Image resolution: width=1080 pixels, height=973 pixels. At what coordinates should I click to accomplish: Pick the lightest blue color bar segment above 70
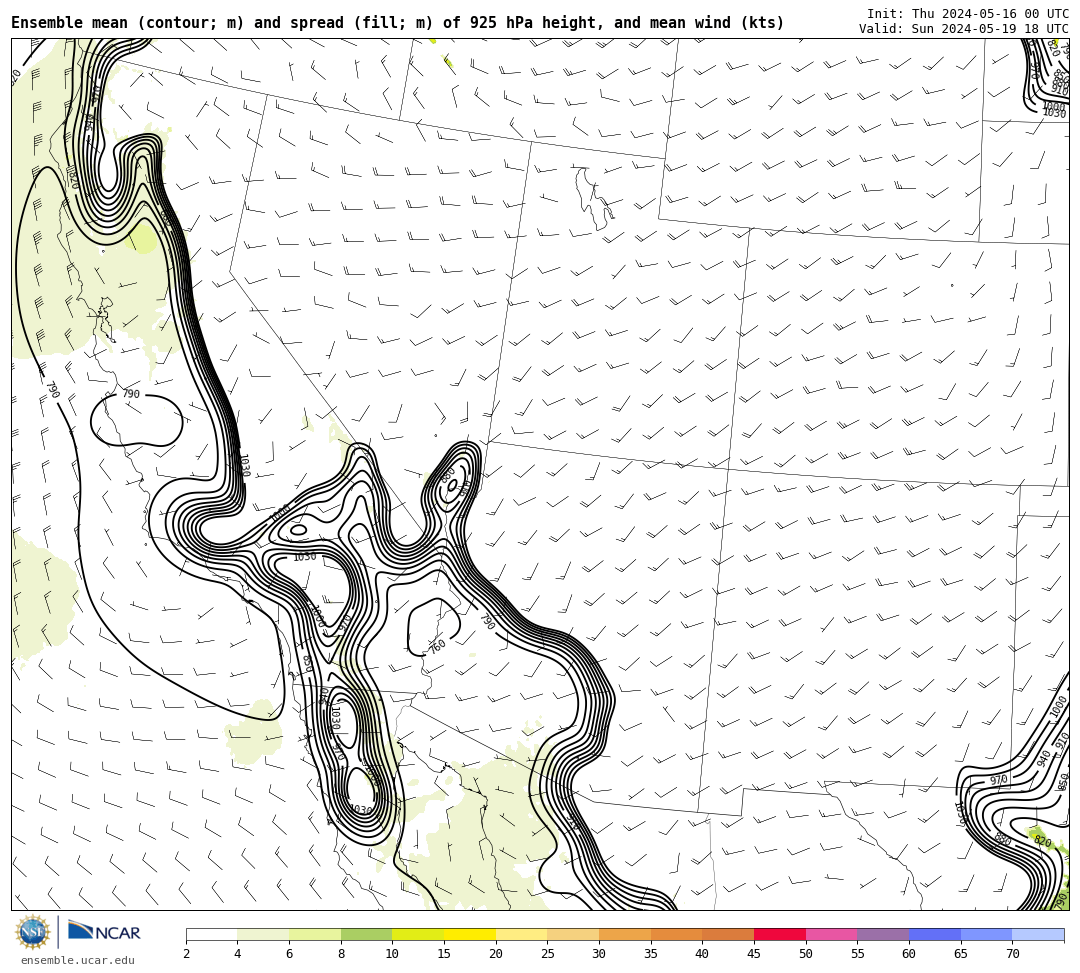click(1038, 934)
